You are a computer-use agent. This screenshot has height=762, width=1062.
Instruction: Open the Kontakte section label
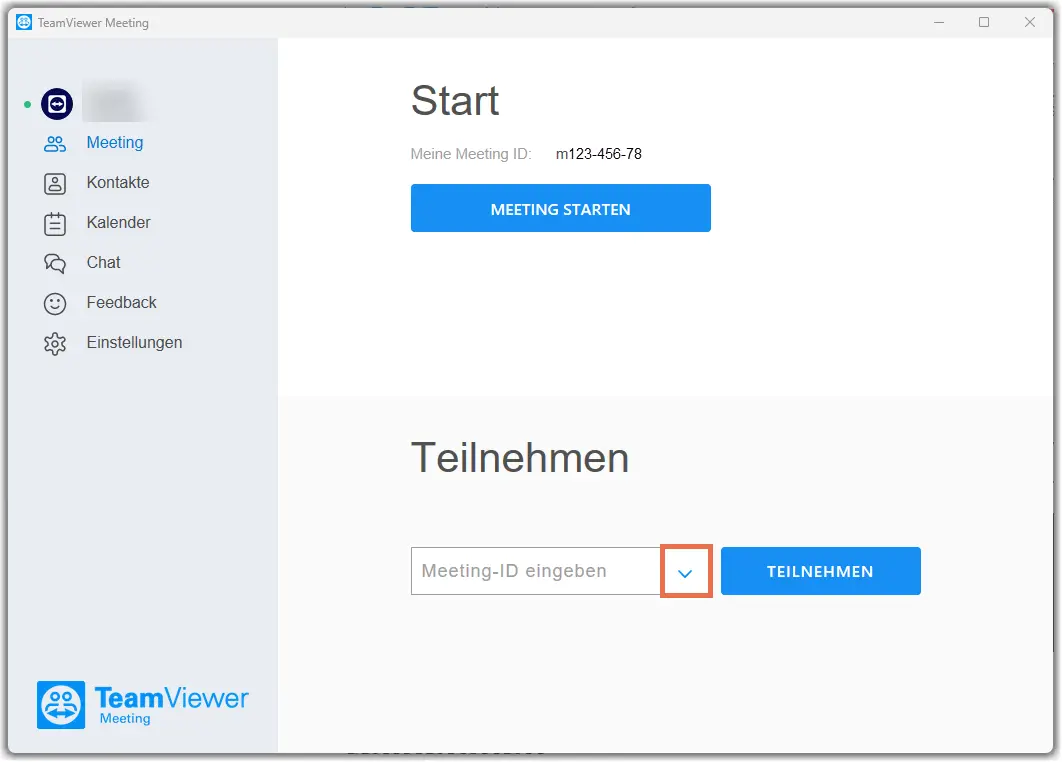coord(118,182)
